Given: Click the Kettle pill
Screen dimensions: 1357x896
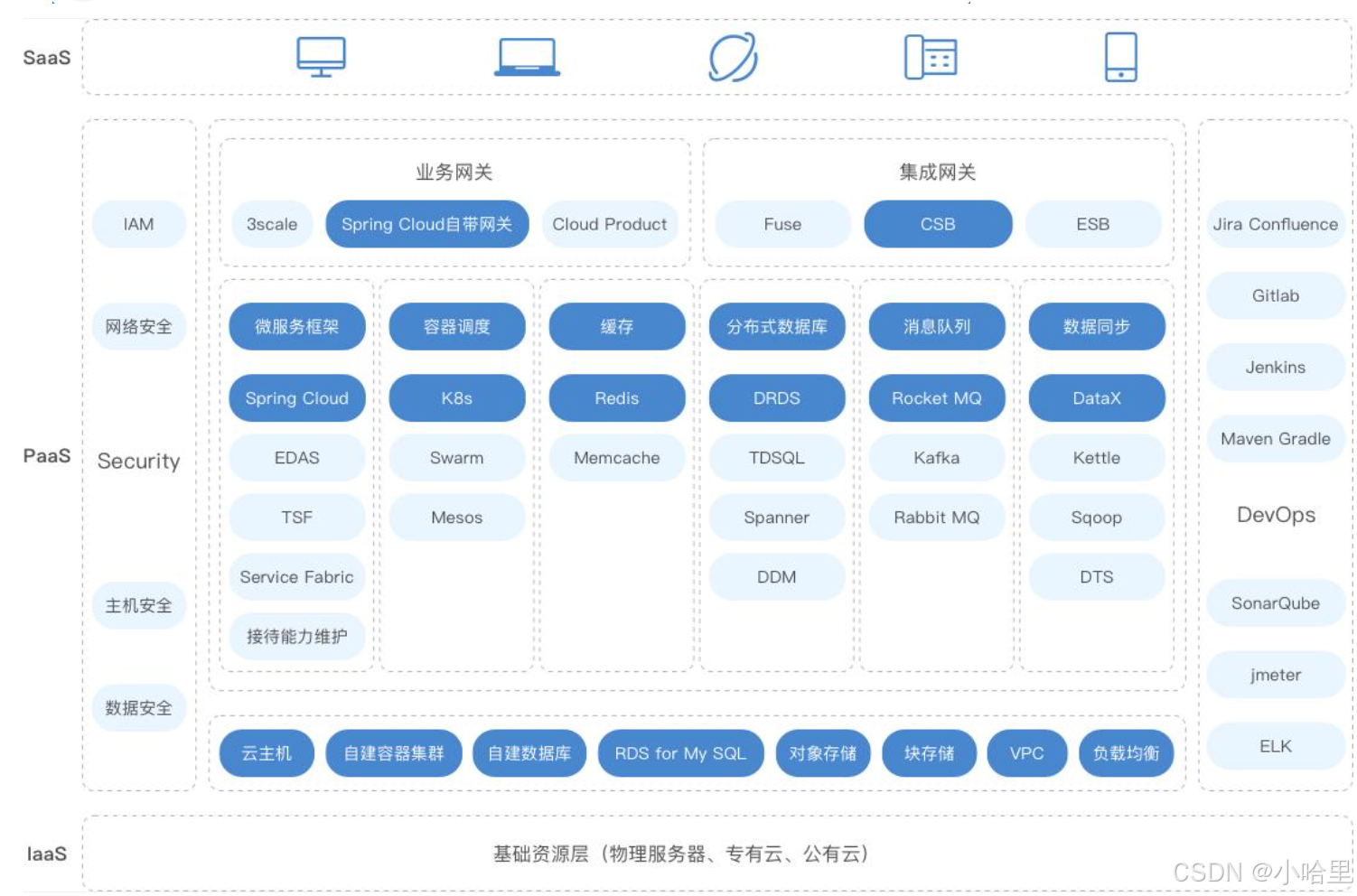Looking at the screenshot, I should point(1097,458).
